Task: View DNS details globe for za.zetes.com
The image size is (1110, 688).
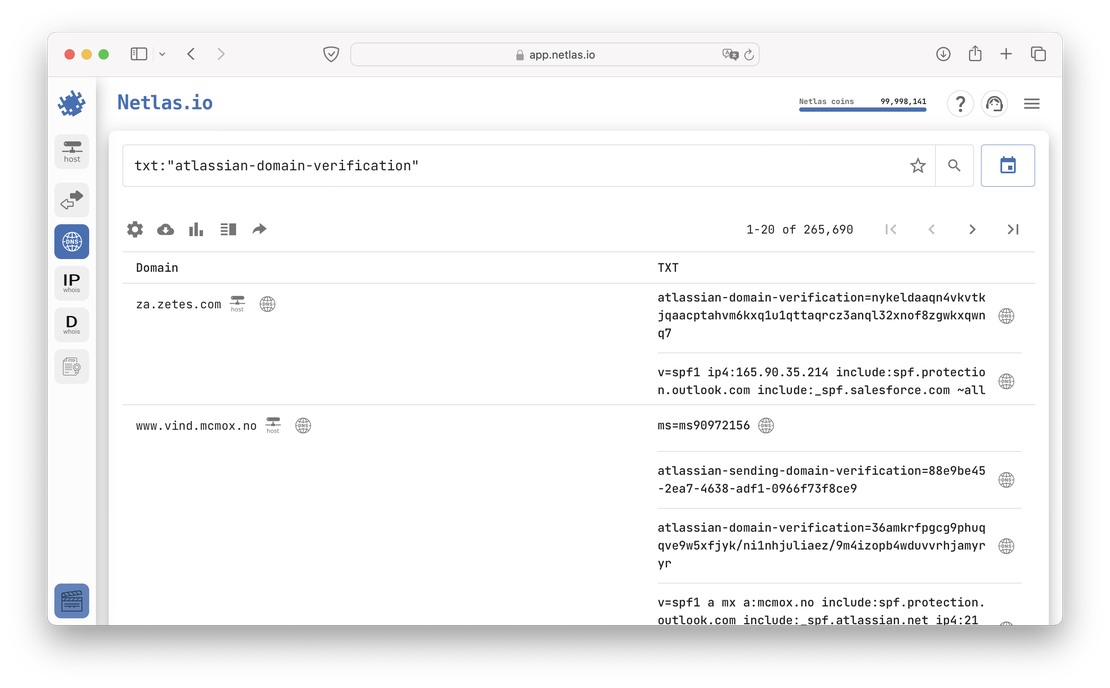Action: (267, 304)
